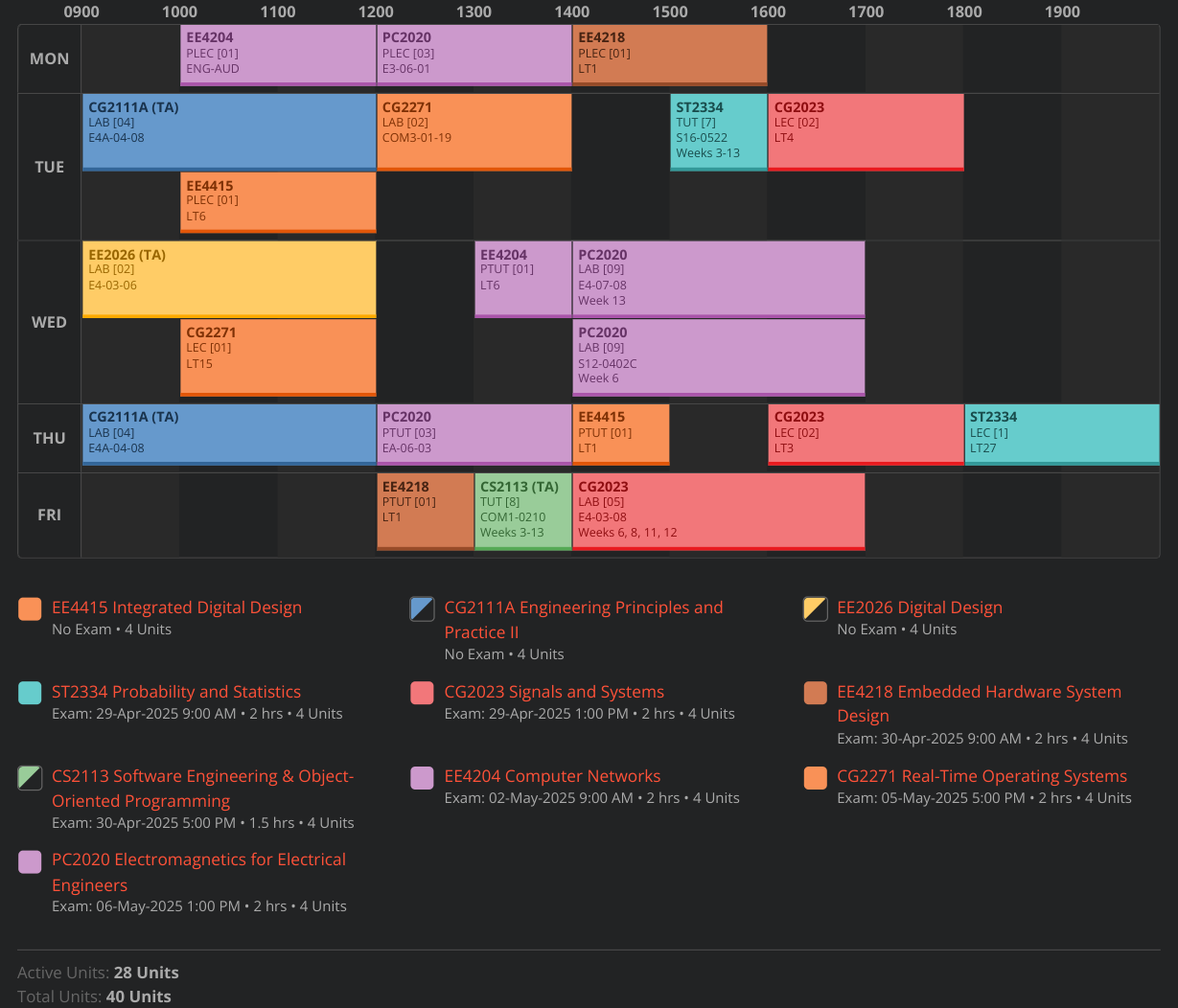Open the EE2026 Digital Design link

[x=919, y=607]
